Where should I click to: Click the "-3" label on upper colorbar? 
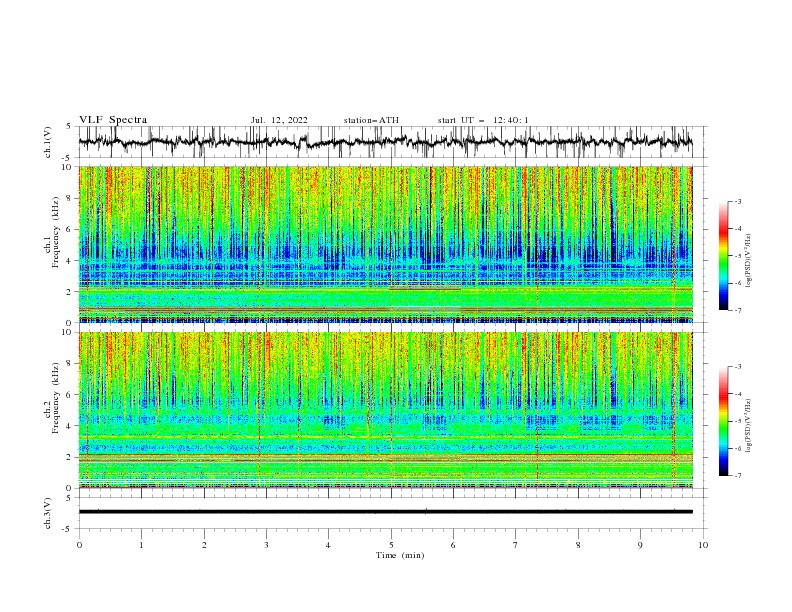(x=737, y=201)
